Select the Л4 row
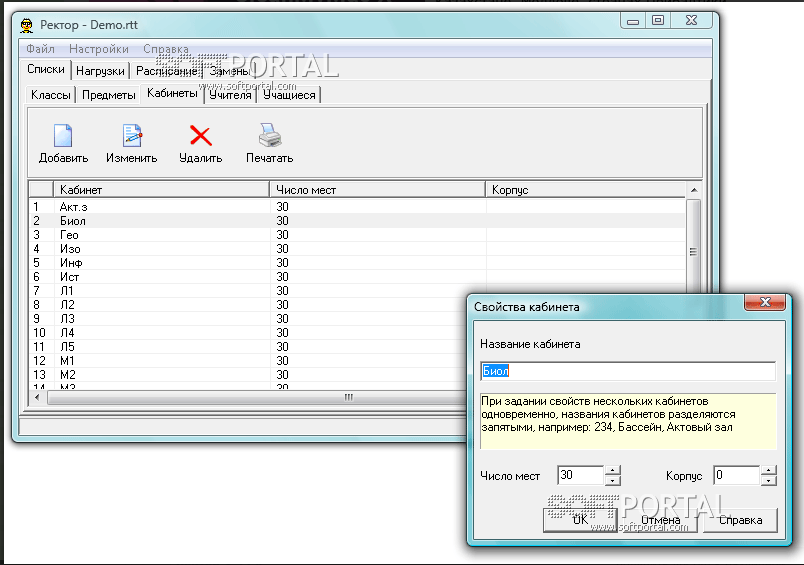The height and width of the screenshot is (565, 804). tap(248, 333)
